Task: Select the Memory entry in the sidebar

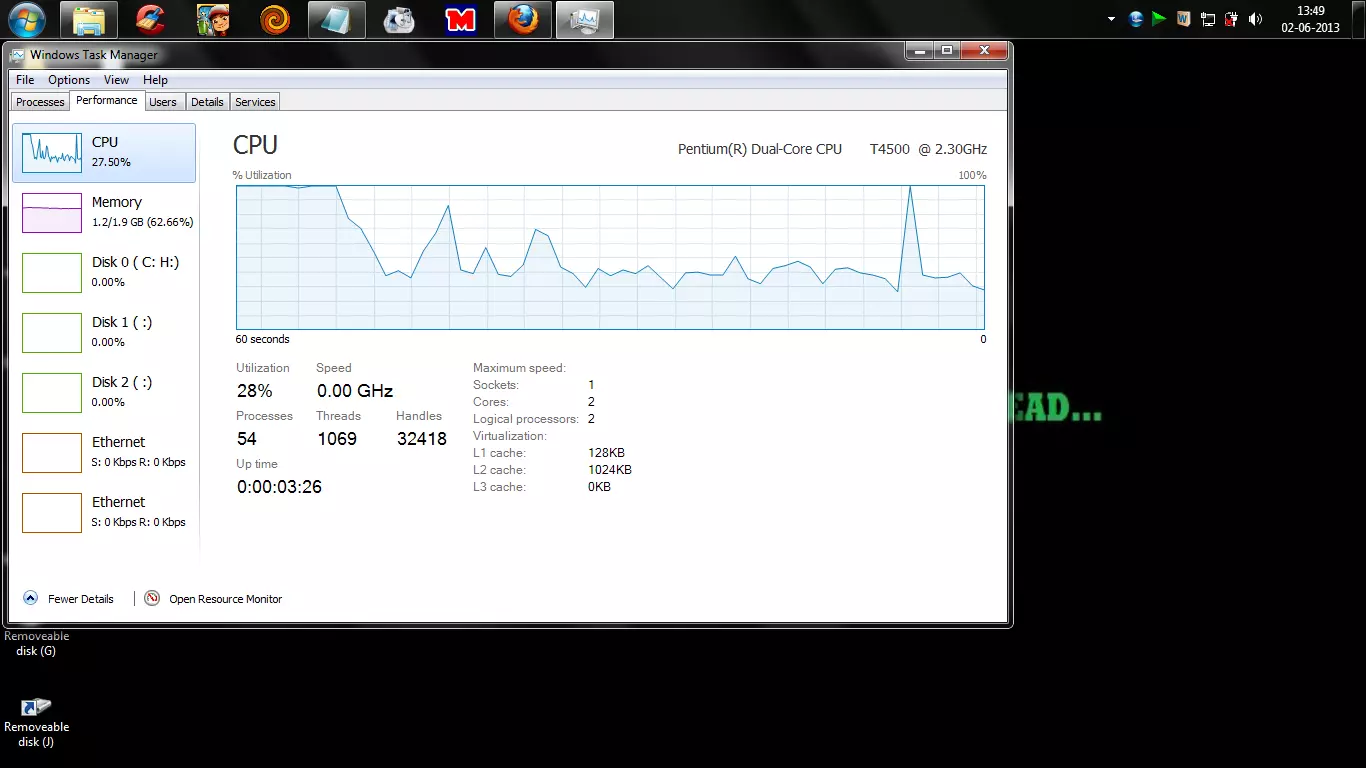Action: [104, 213]
